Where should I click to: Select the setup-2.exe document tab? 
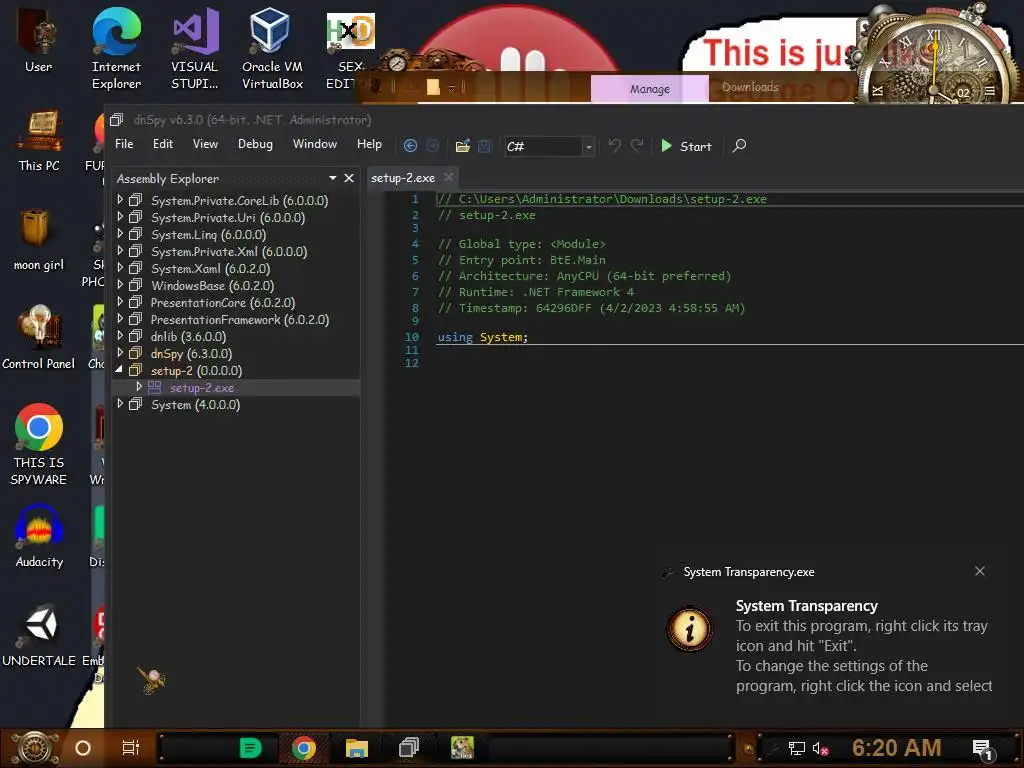click(403, 178)
